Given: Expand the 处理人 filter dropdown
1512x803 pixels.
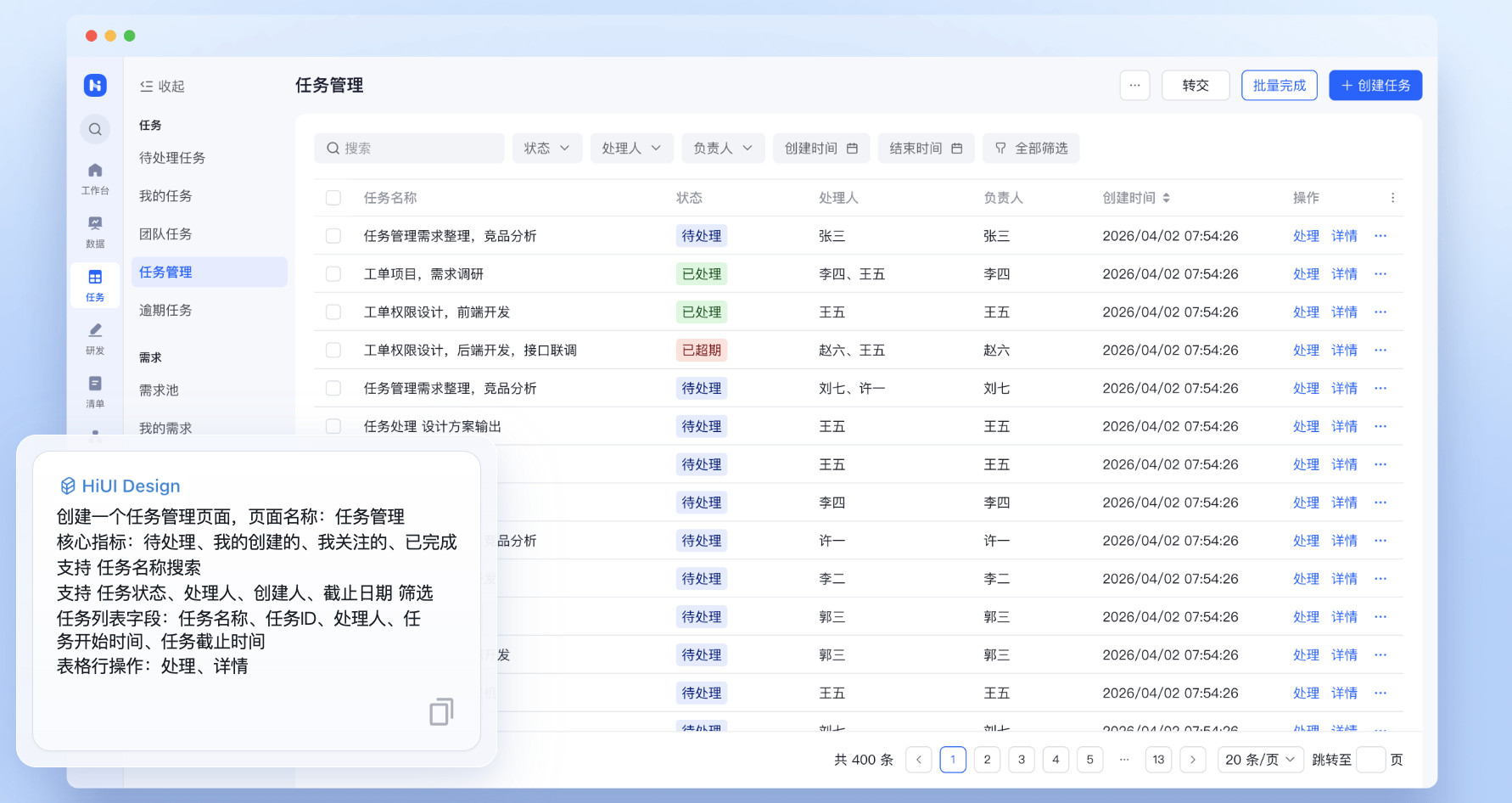Looking at the screenshot, I should tap(632, 149).
